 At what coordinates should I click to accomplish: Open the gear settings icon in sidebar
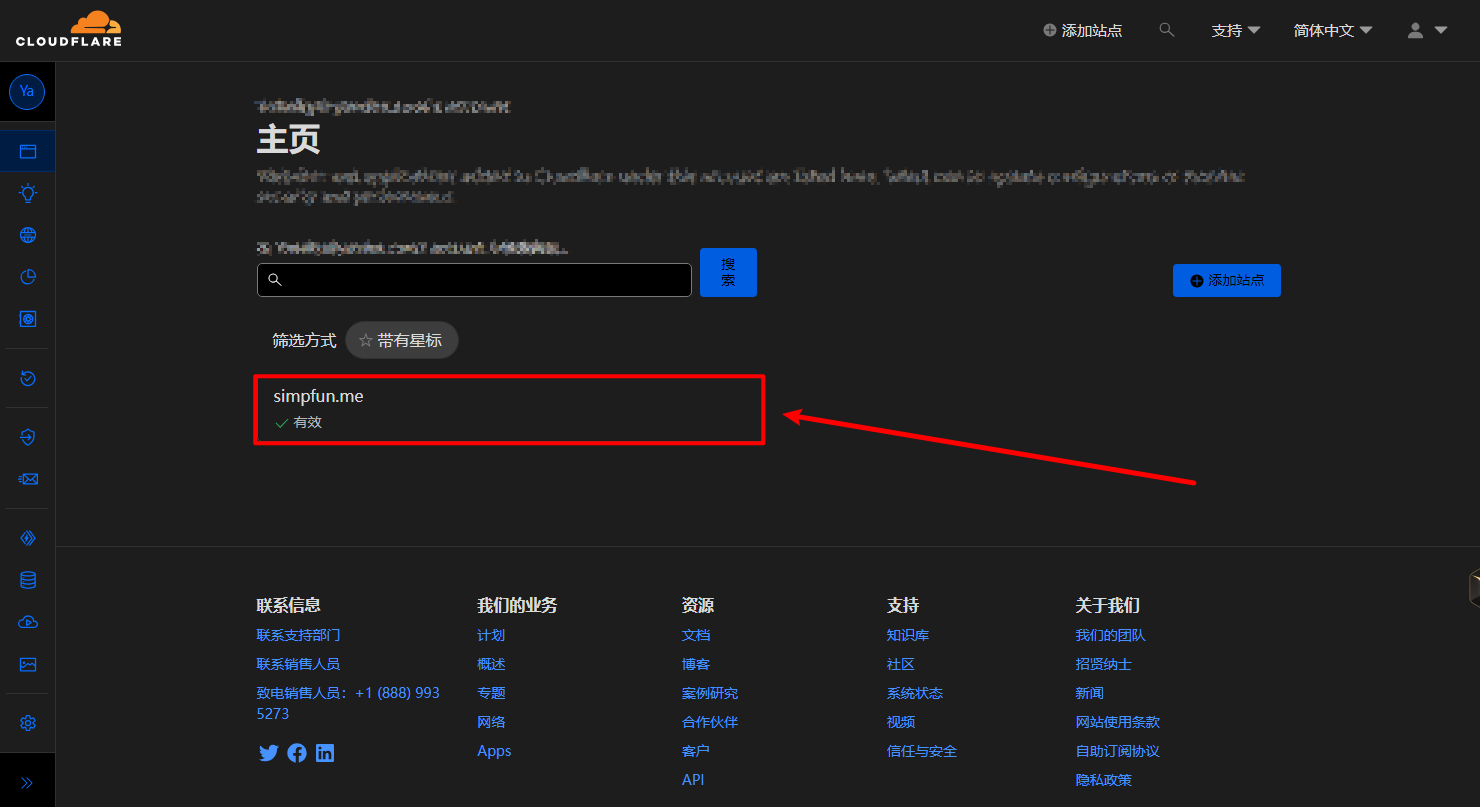coord(28,723)
